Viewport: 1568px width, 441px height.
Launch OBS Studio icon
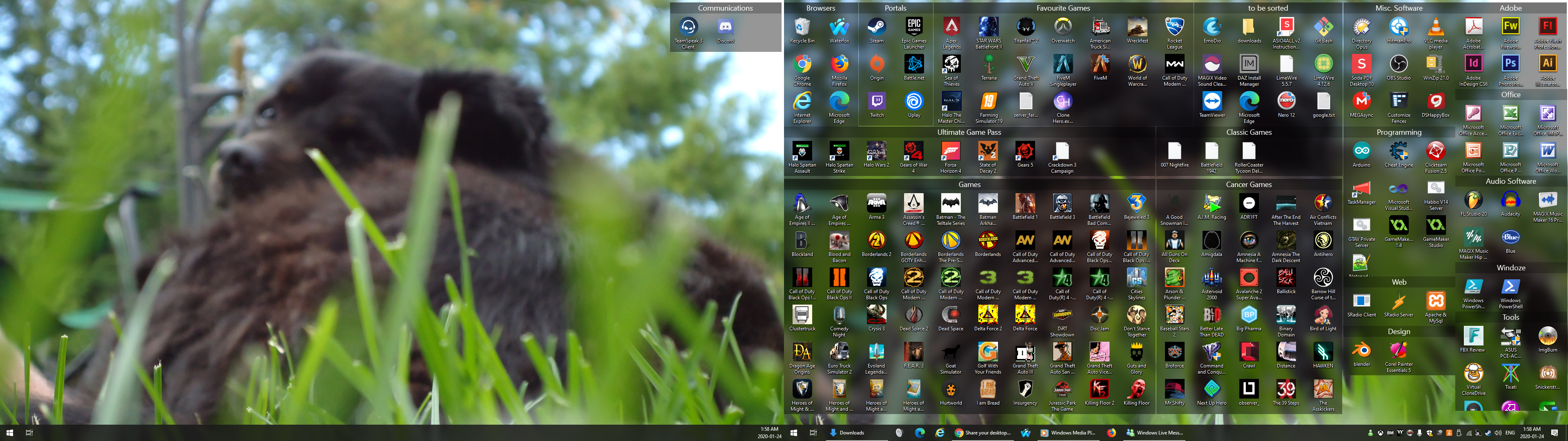[1398, 68]
